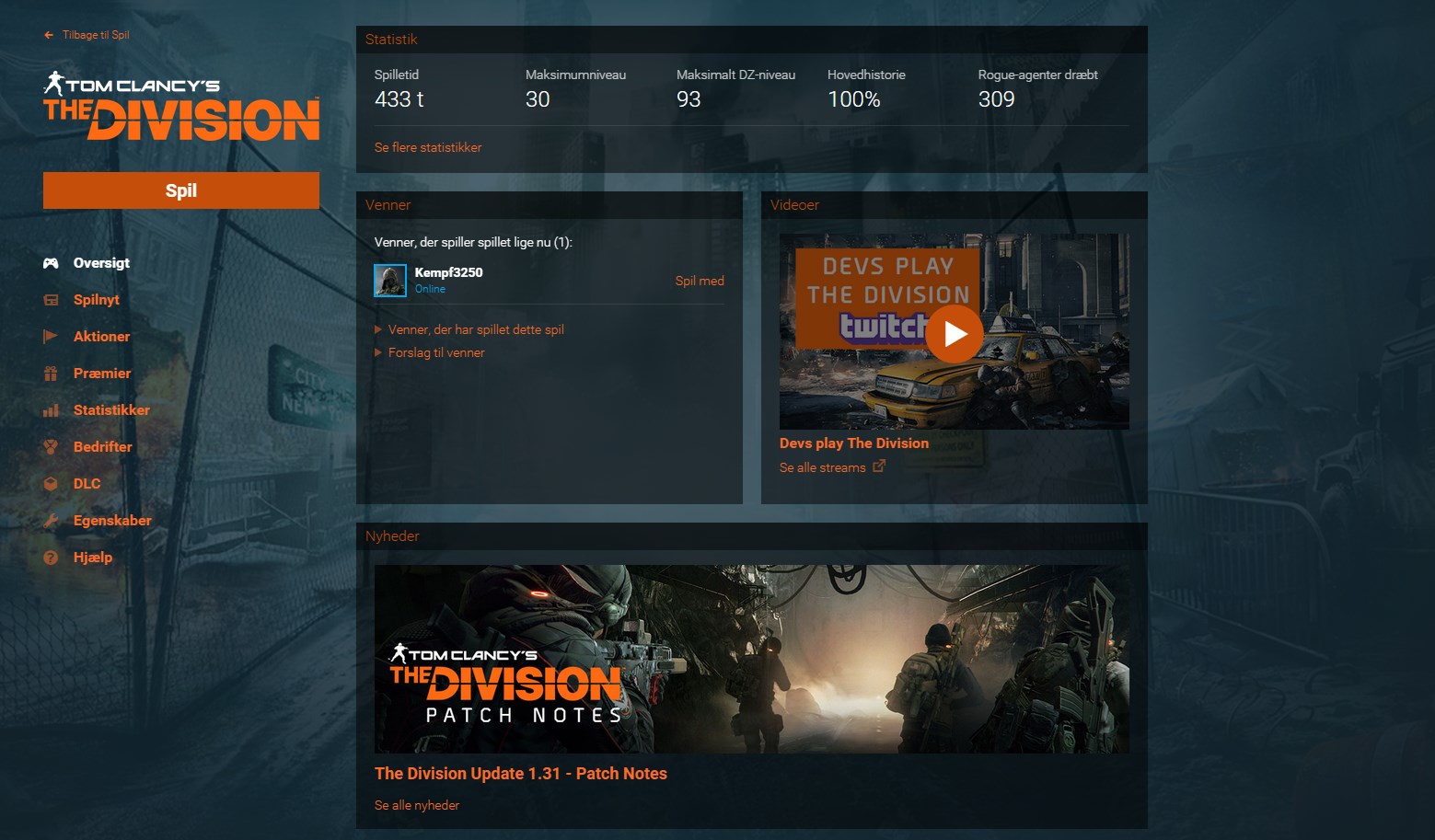Click the Oversigt gamepad icon

(51, 263)
